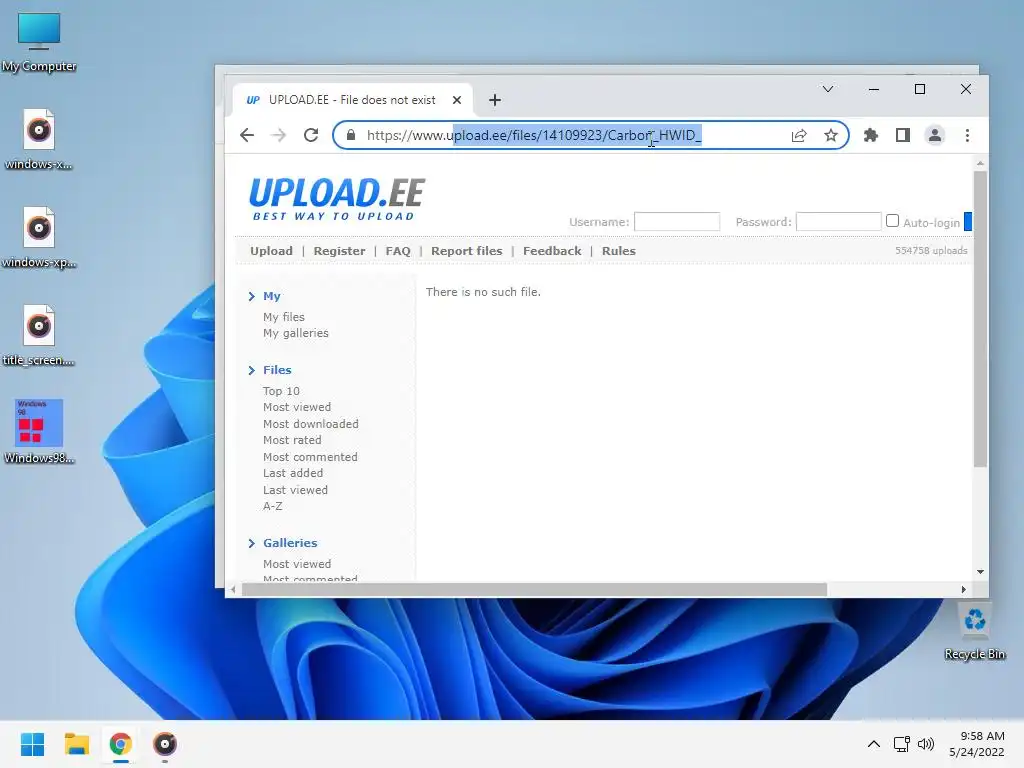1024x768 pixels.
Task: Toggle the browser side panel icon
Action: [903, 135]
